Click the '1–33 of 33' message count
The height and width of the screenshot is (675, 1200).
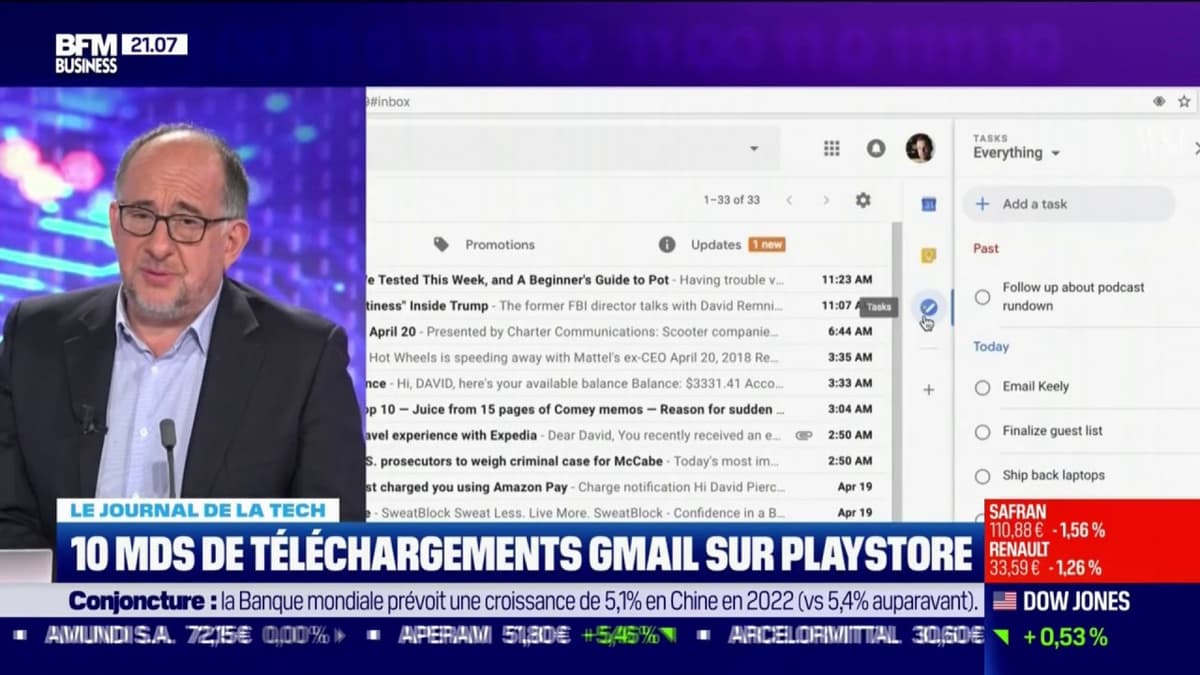click(731, 200)
